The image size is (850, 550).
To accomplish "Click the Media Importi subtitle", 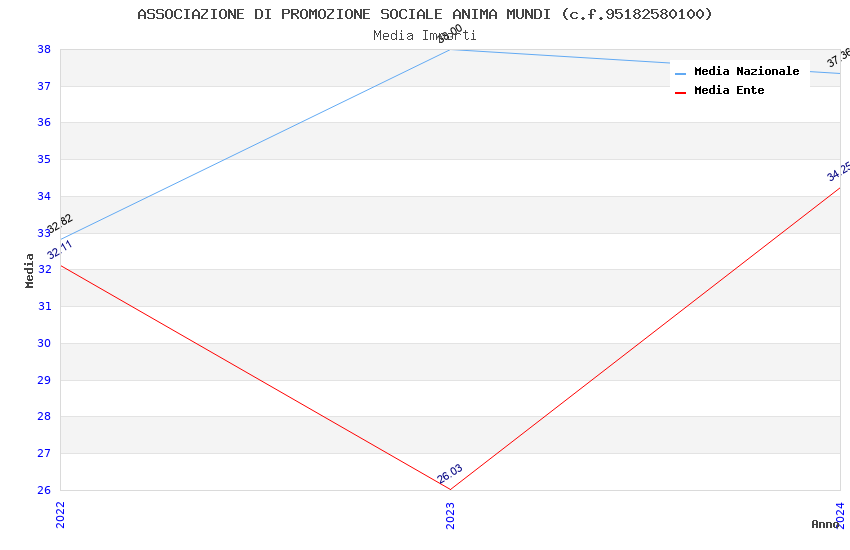I will click(x=424, y=36).
